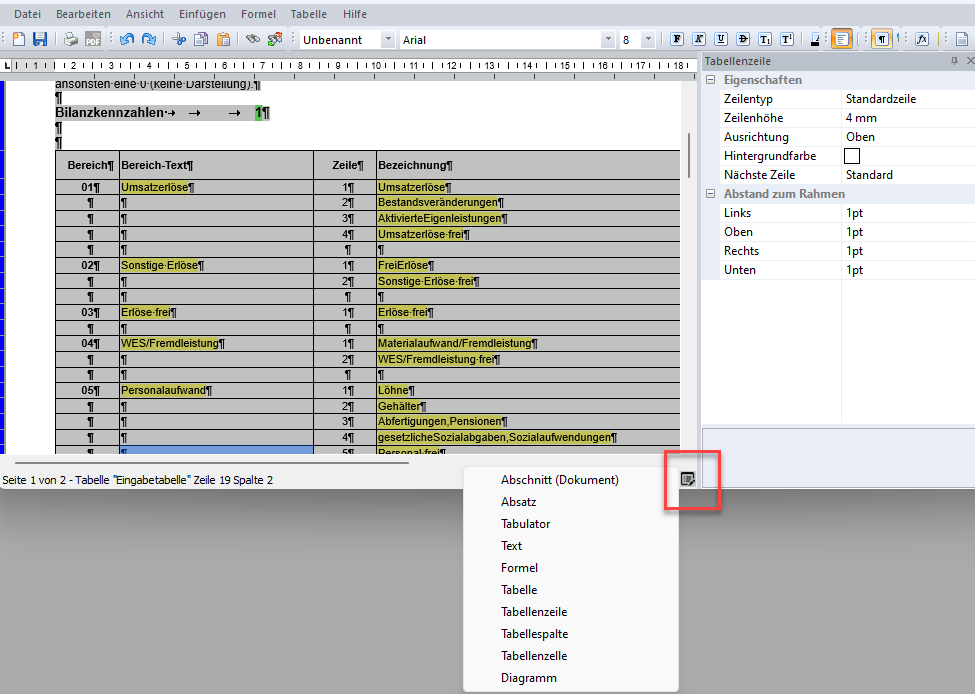Open the Unbenannt style dropdown

(387, 40)
